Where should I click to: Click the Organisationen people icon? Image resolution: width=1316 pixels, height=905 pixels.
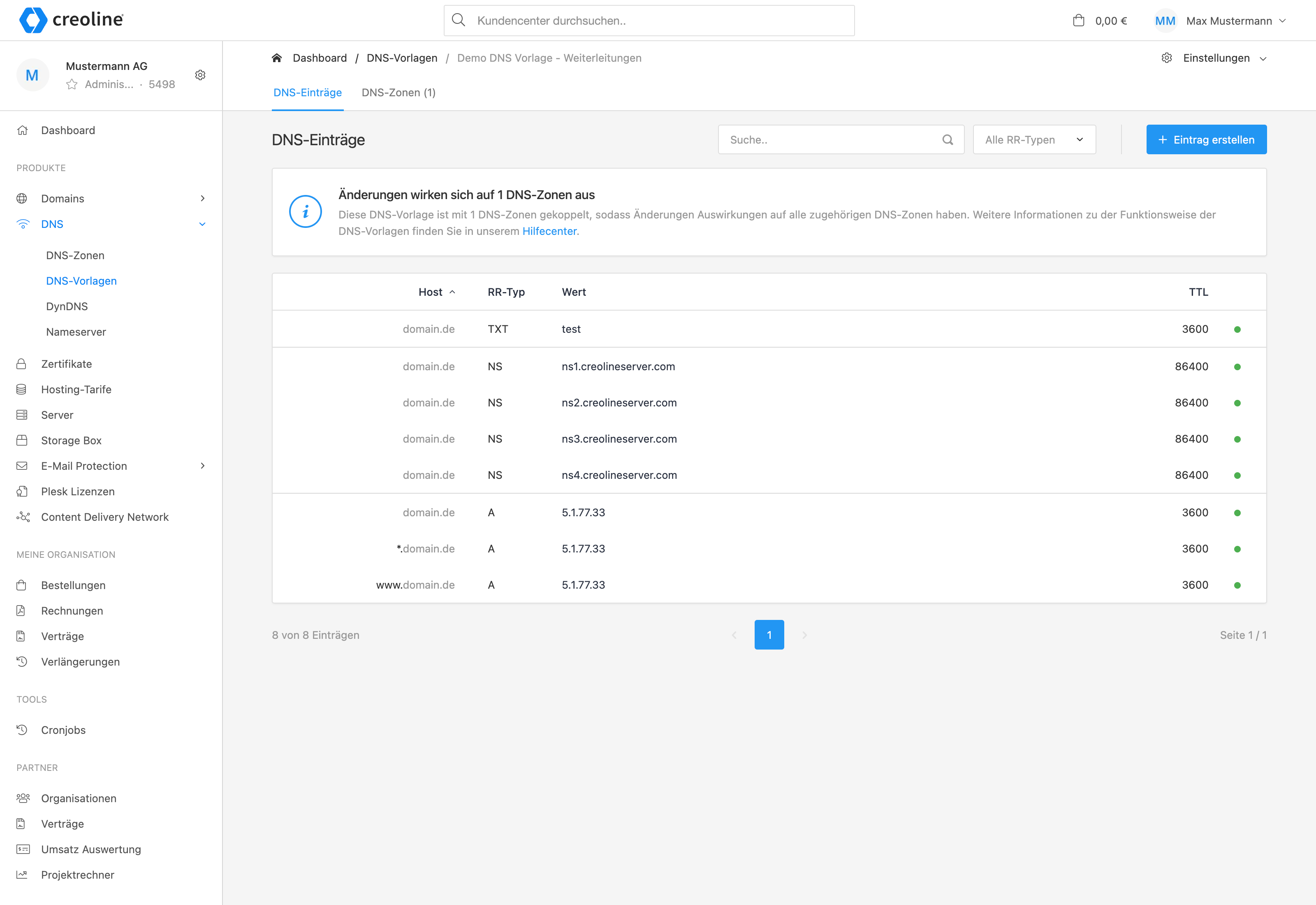tap(23, 798)
